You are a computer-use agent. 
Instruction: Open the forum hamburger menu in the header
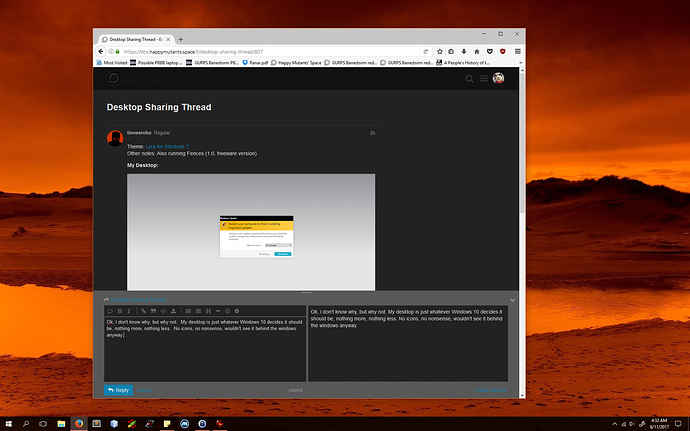484,78
